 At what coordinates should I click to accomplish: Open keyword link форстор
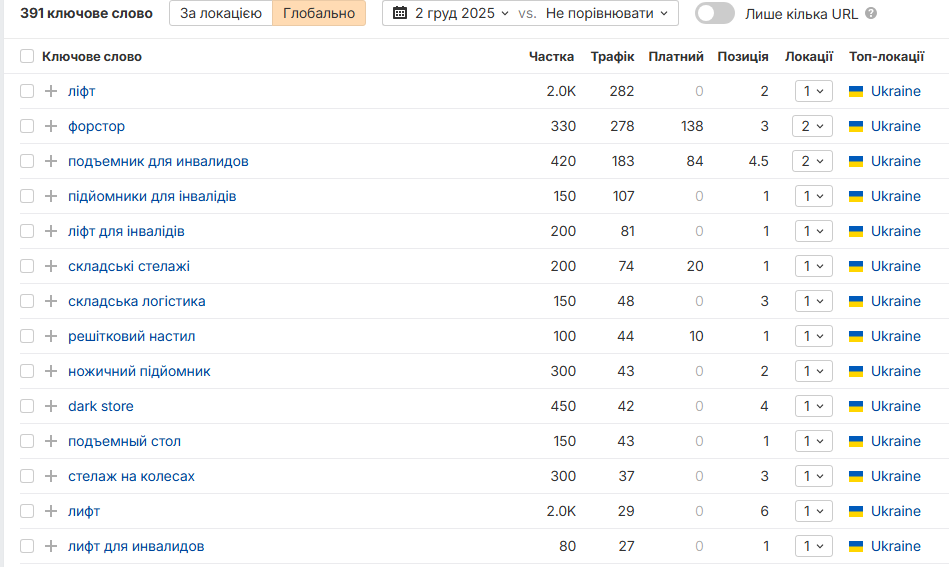tap(96, 126)
